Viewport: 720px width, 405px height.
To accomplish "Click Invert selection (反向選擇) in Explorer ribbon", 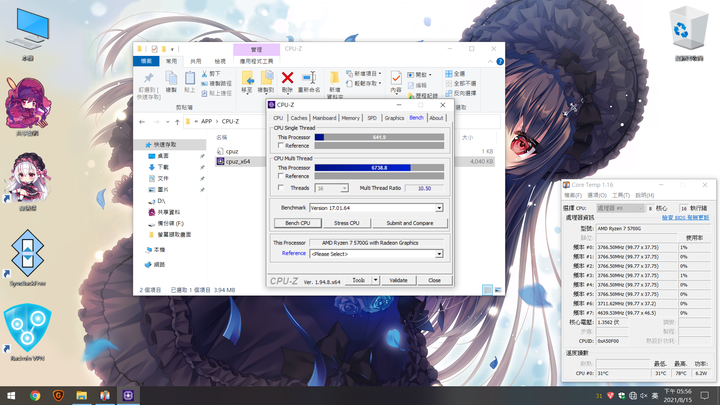I will 461,93.
